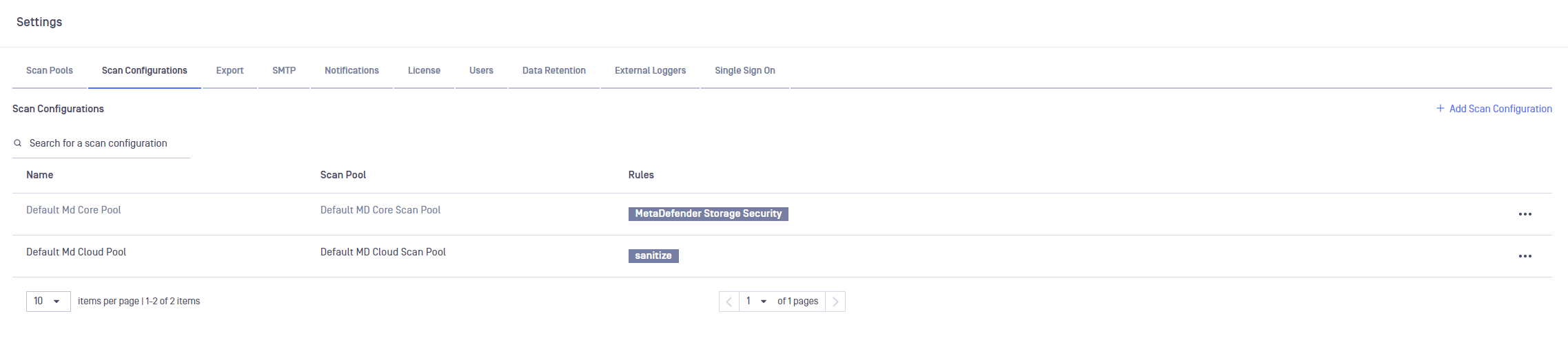Open the page number dropdown
Image resolution: width=1568 pixels, height=358 pixels.
755,302
